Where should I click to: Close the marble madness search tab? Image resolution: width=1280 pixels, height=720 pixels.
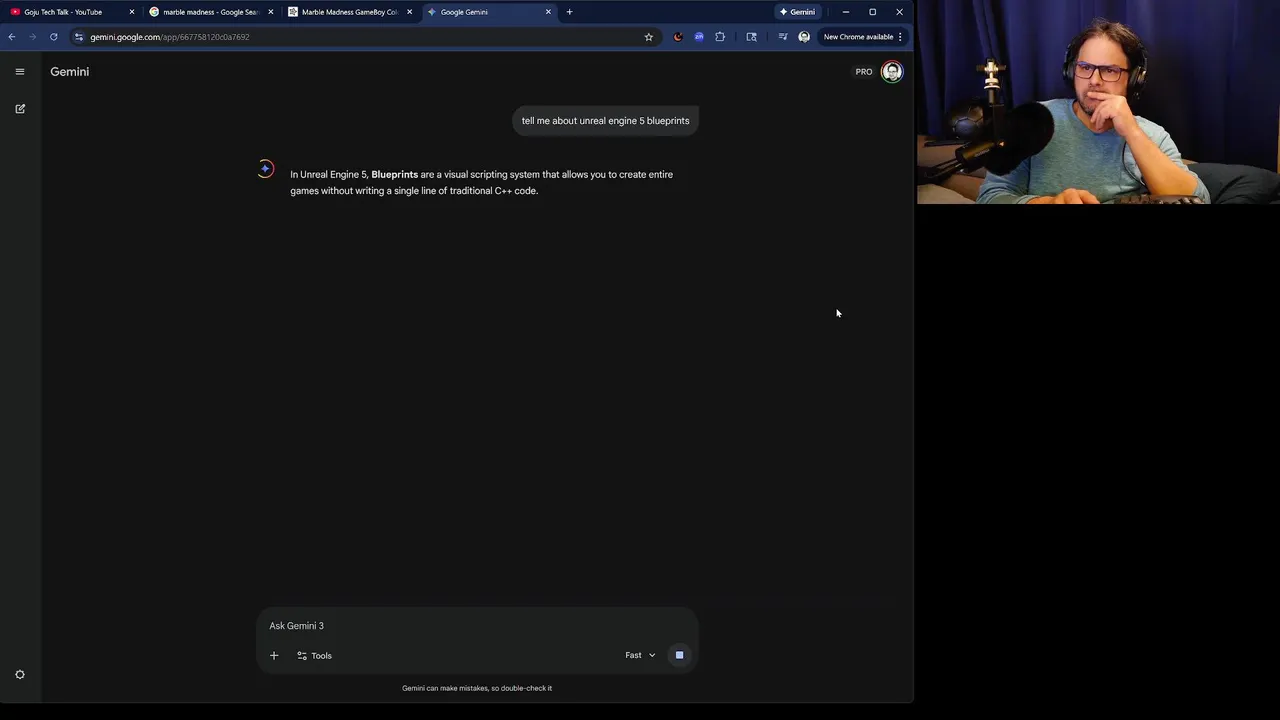pos(270,12)
